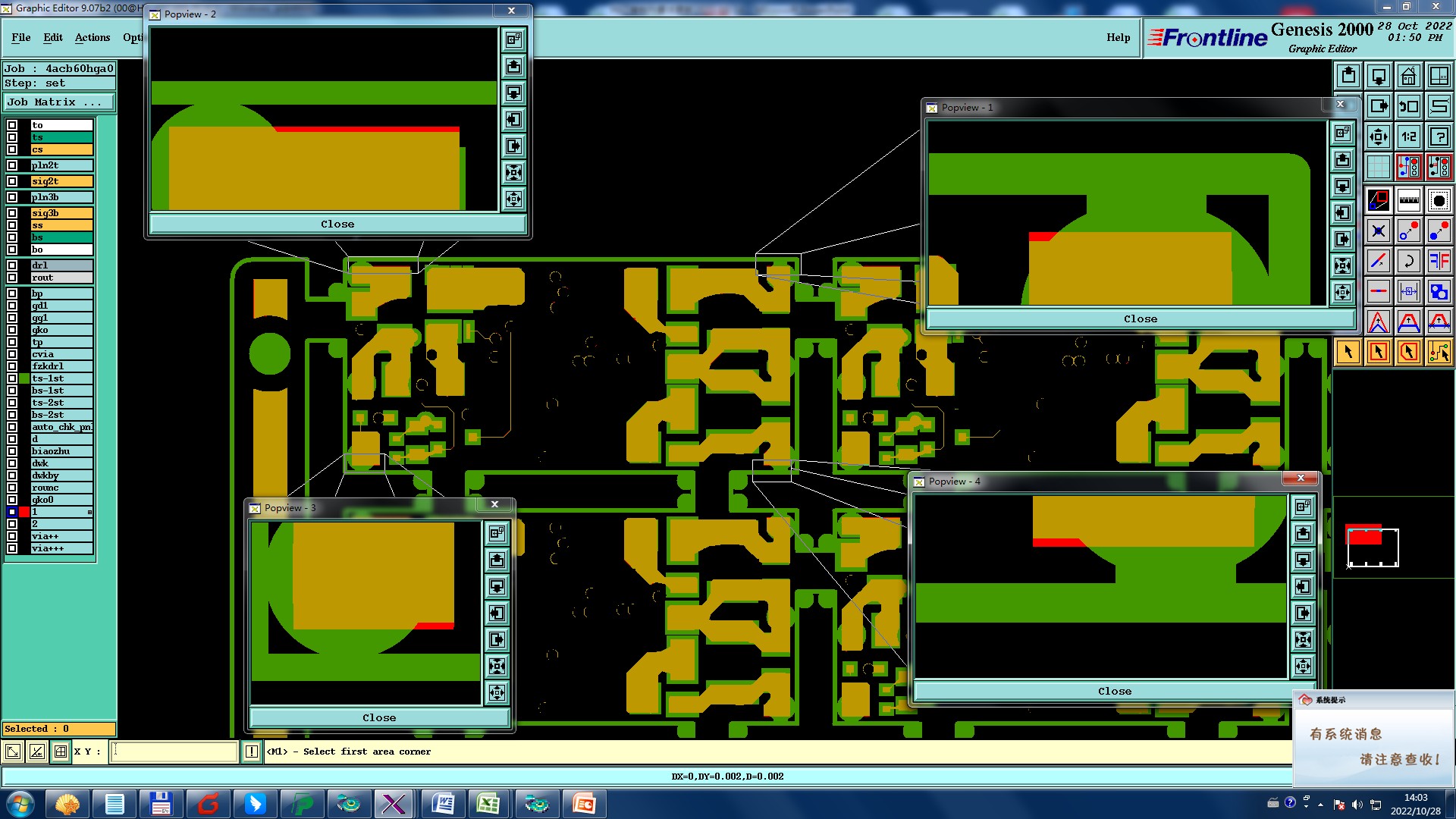This screenshot has height=819, width=1456.
Task: Select the mirror F flip tool
Action: tap(1439, 262)
